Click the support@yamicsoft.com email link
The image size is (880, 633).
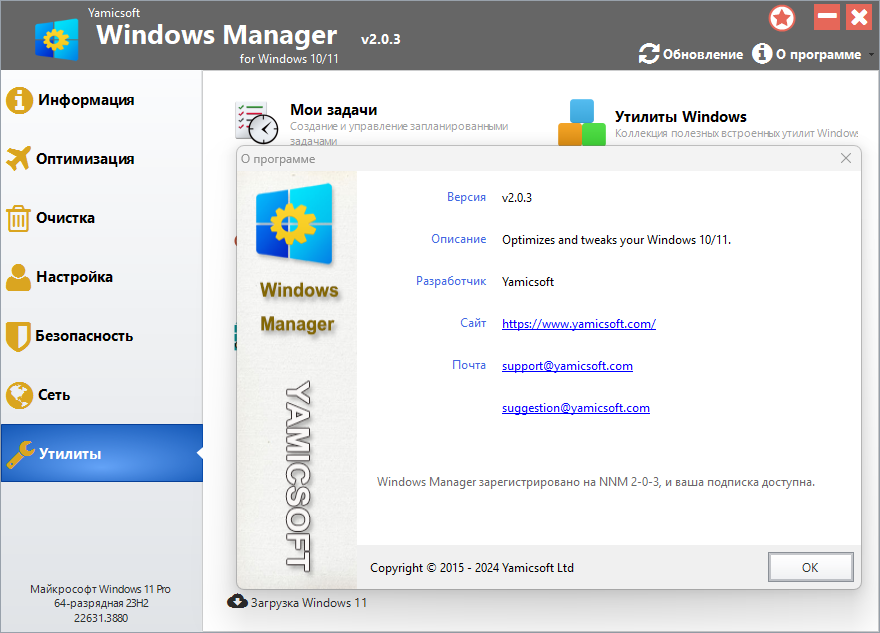click(x=567, y=366)
